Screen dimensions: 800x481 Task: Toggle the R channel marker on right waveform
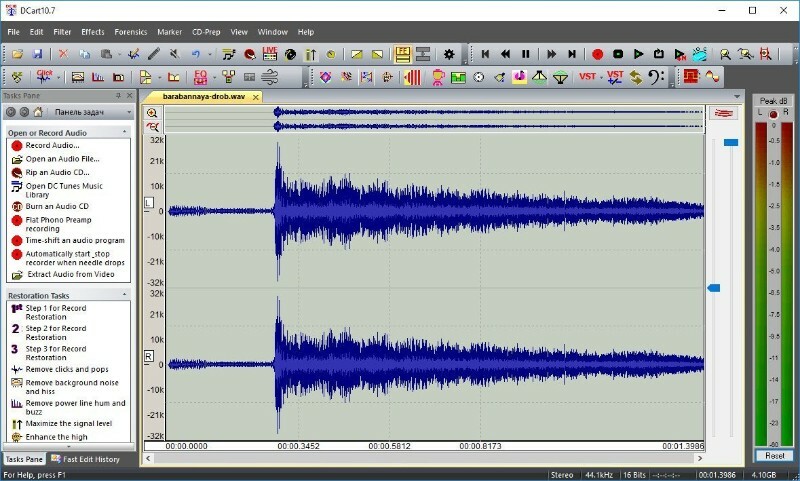click(149, 356)
